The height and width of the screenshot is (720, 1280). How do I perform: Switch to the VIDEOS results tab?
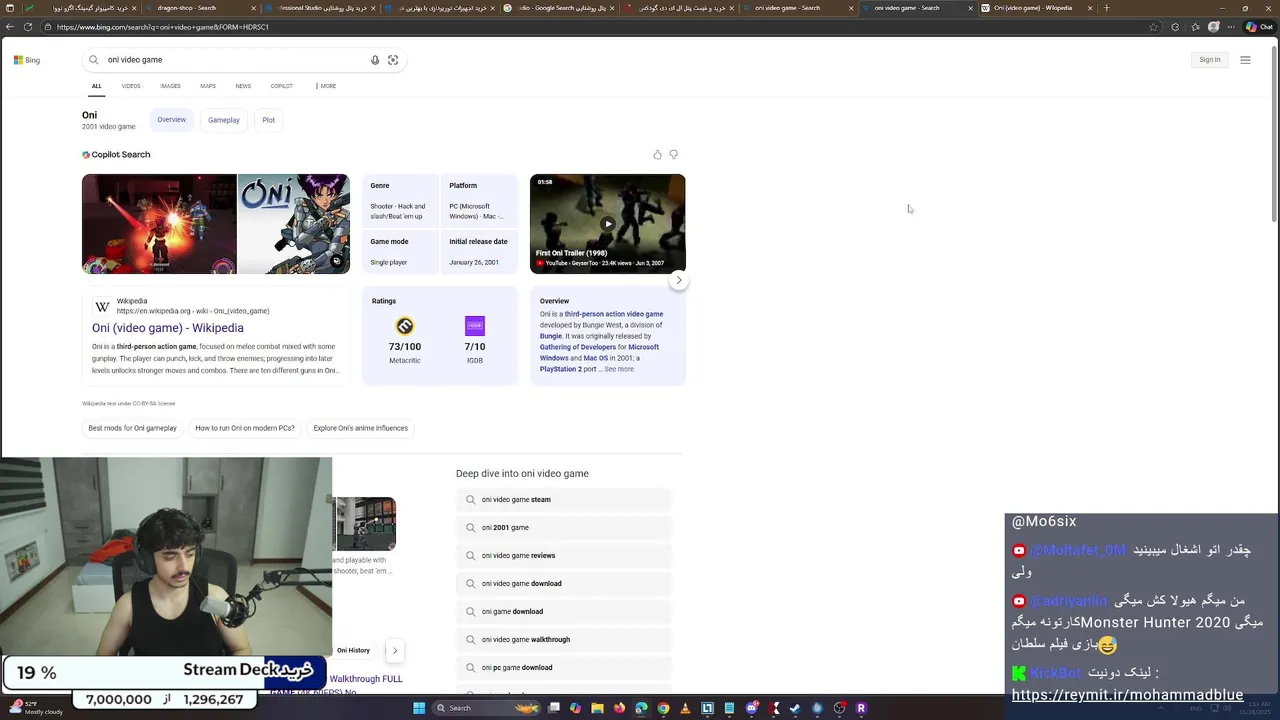pyautogui.click(x=131, y=86)
